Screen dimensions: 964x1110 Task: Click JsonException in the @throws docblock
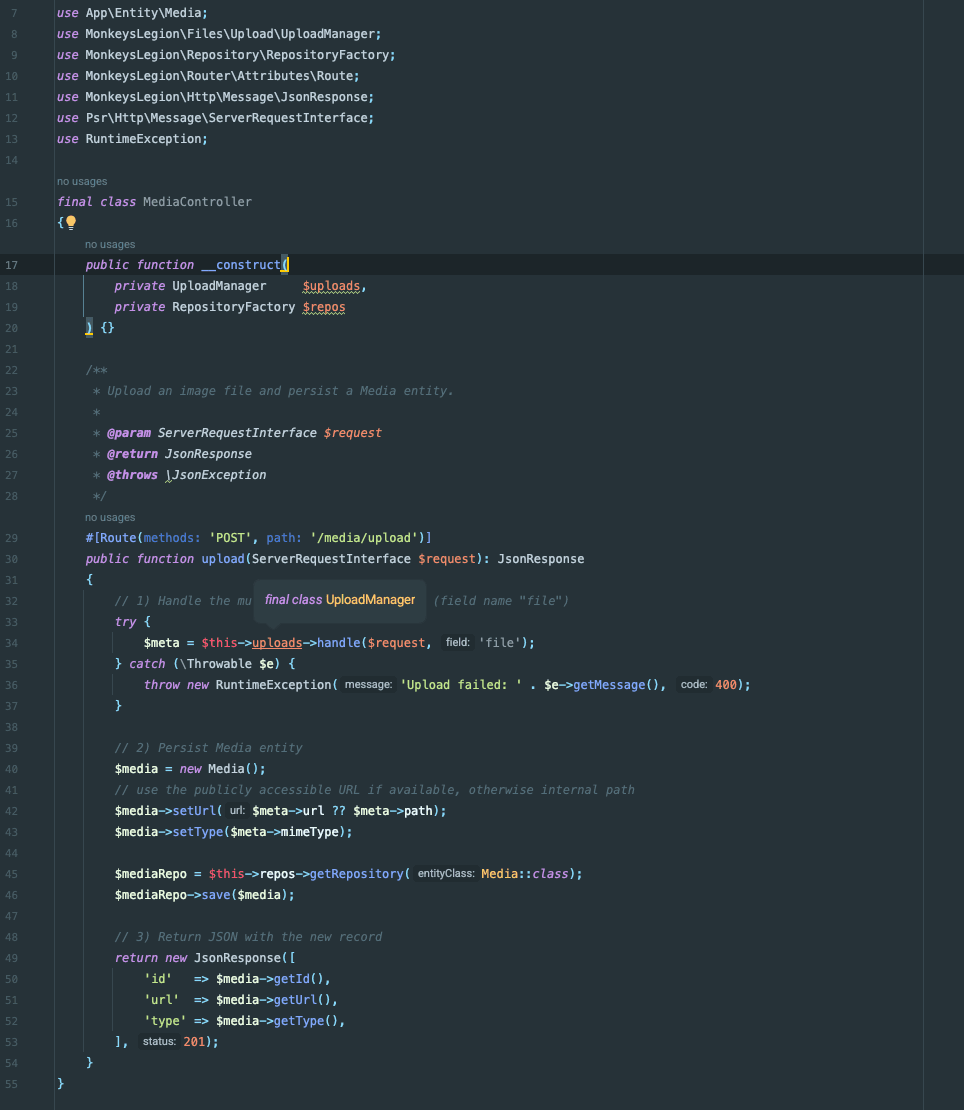[219, 475]
